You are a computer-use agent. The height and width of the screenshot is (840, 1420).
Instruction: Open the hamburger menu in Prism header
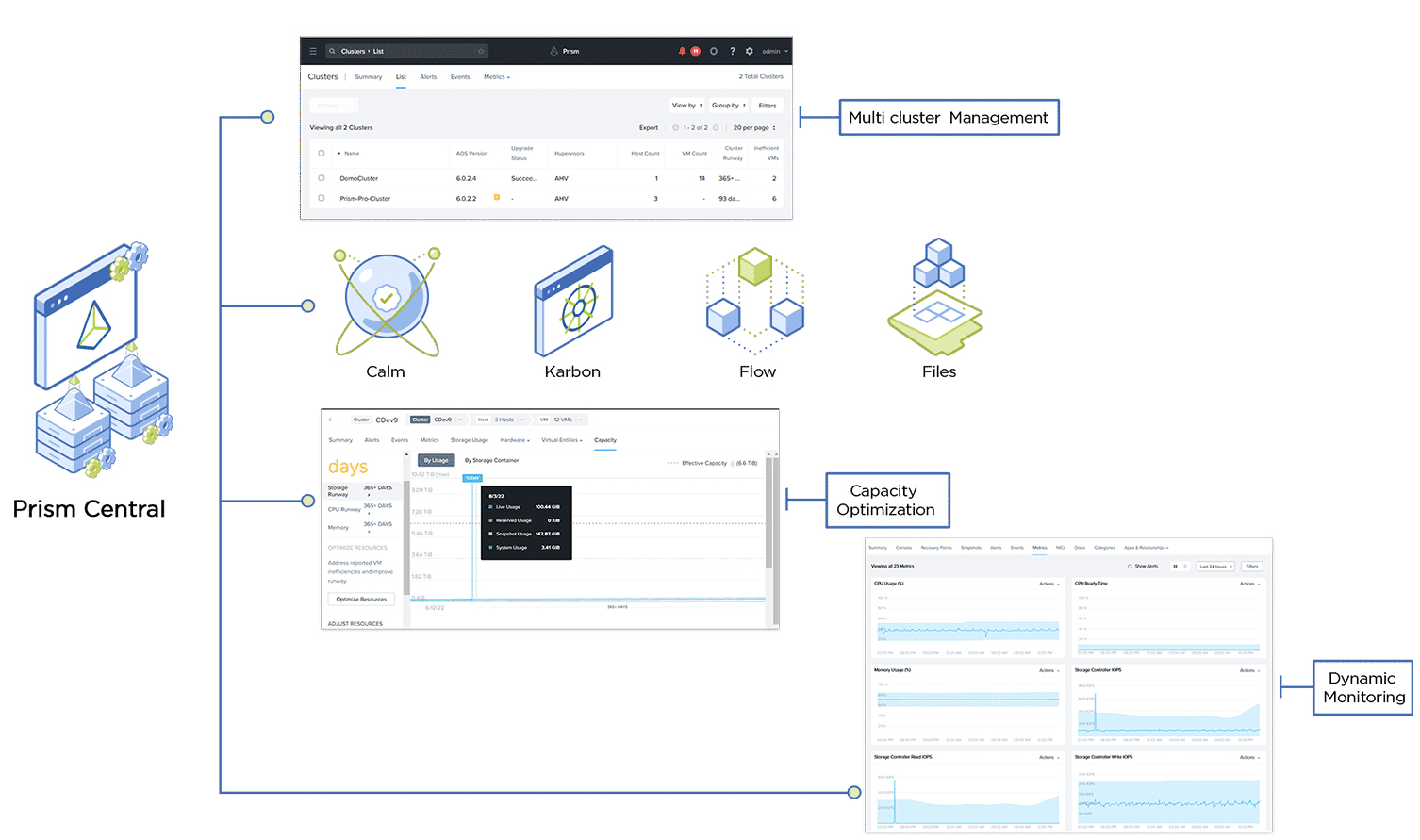313,51
